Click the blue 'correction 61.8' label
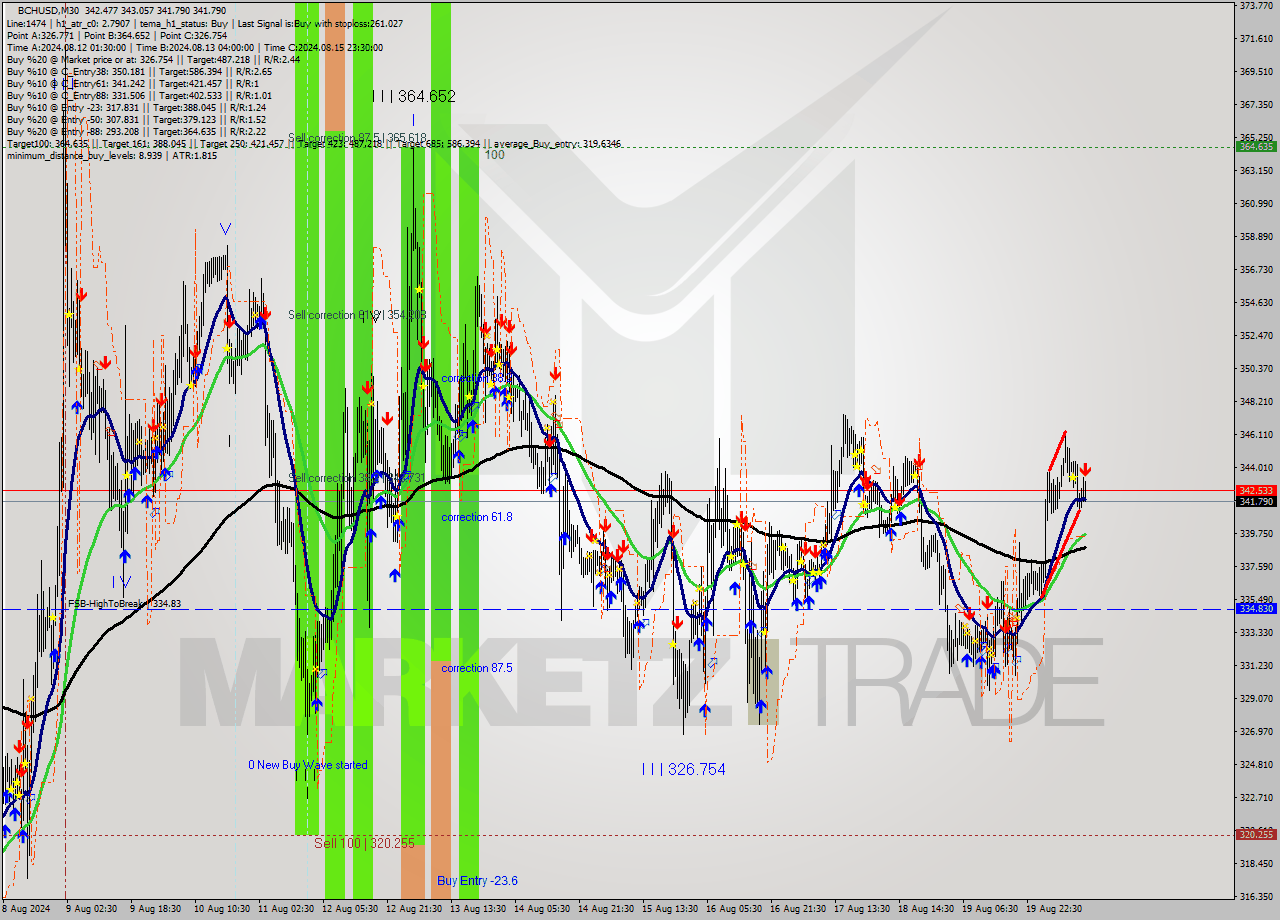 point(477,517)
